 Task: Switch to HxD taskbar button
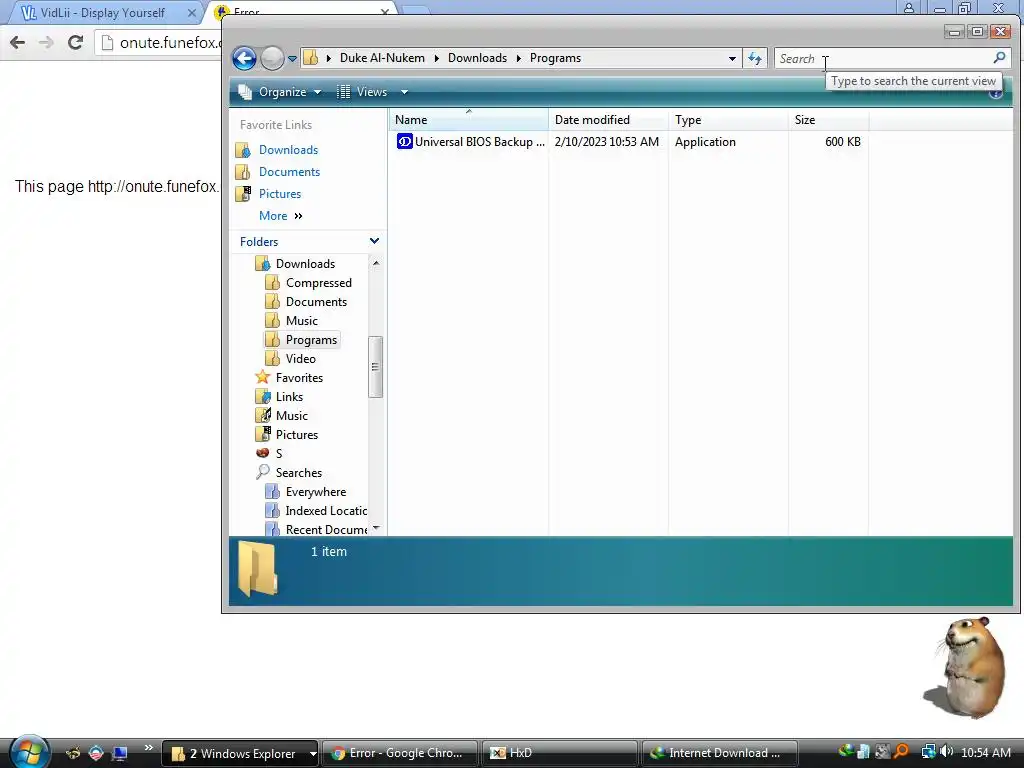point(559,753)
